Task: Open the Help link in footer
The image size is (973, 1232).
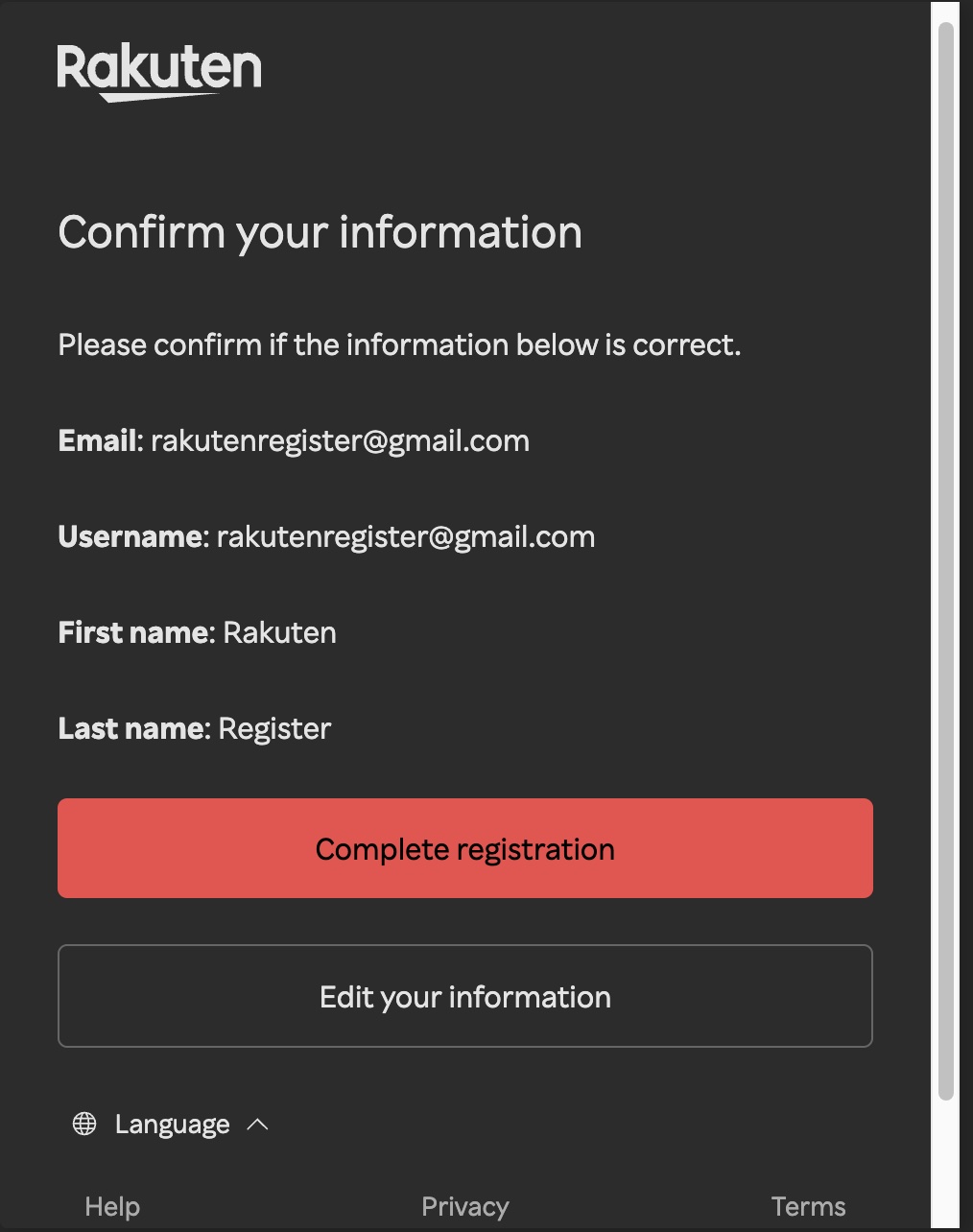Action: click(112, 1206)
